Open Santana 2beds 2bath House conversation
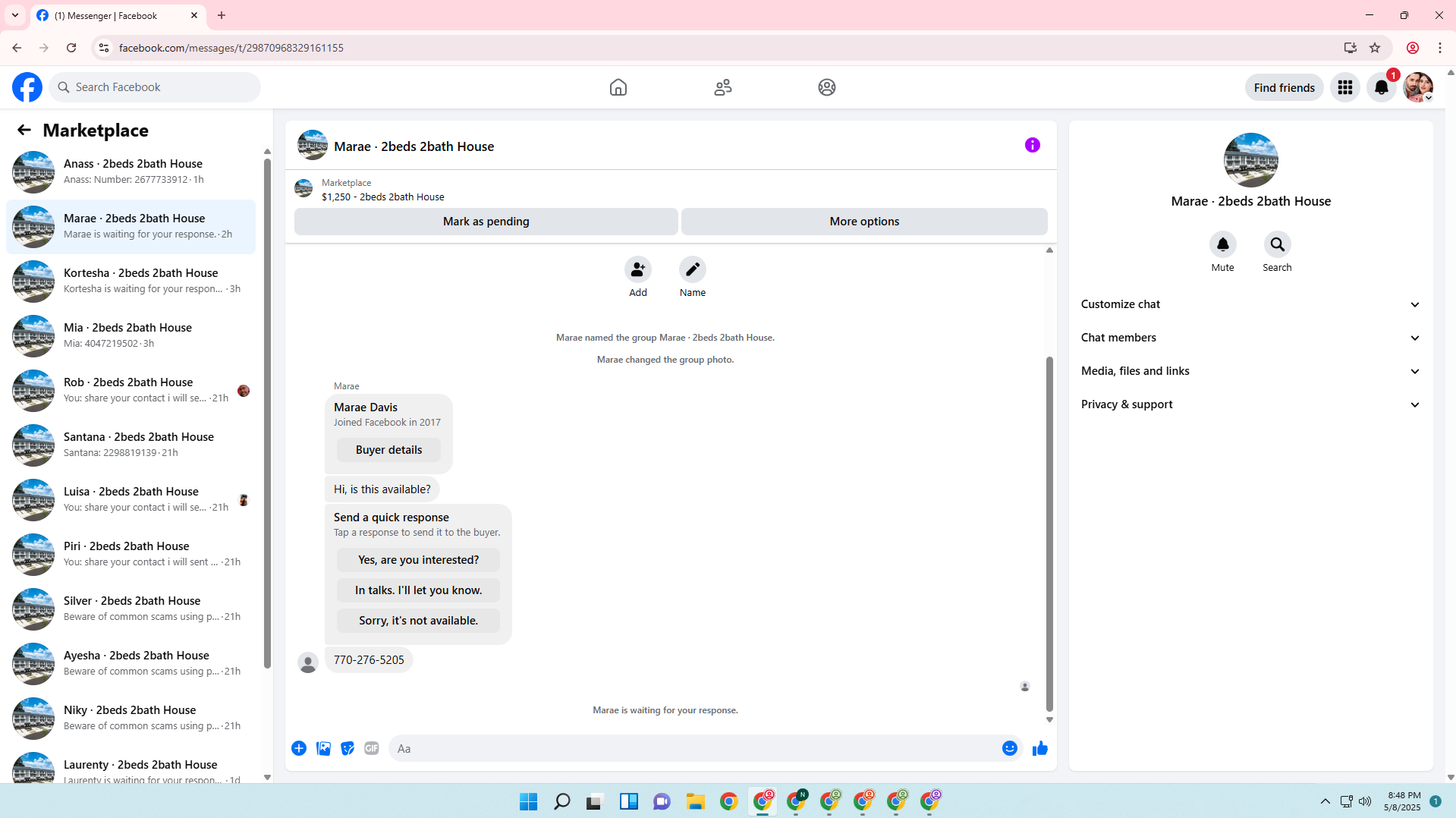This screenshot has width=1456, height=818. coord(131,445)
